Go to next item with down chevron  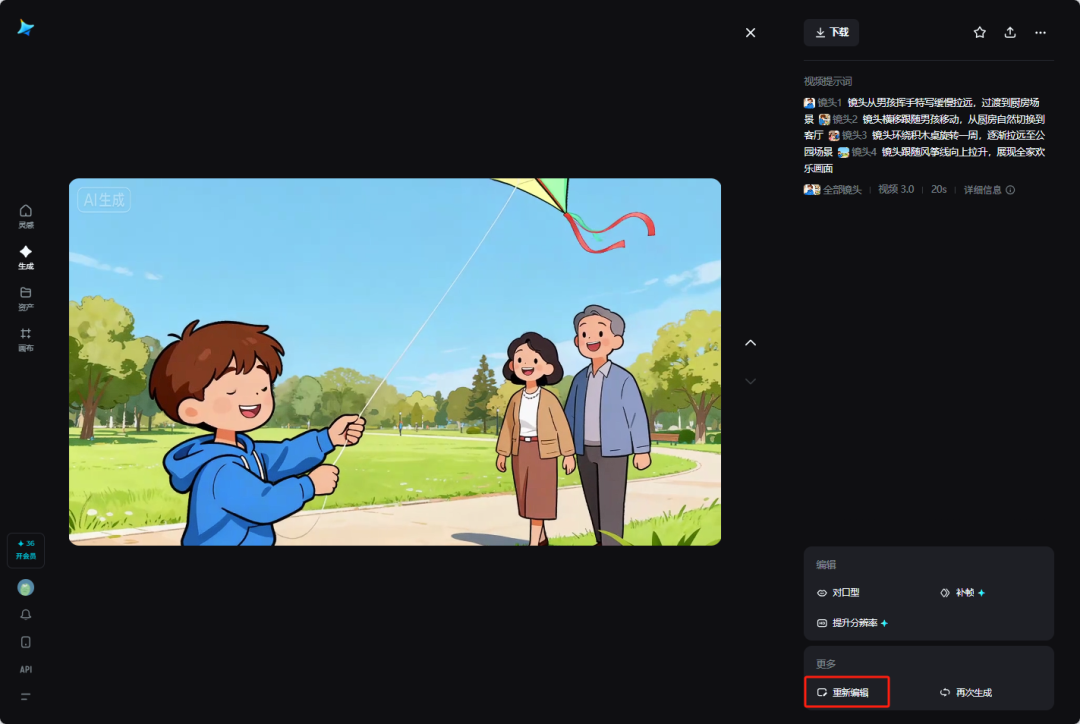[x=751, y=381]
